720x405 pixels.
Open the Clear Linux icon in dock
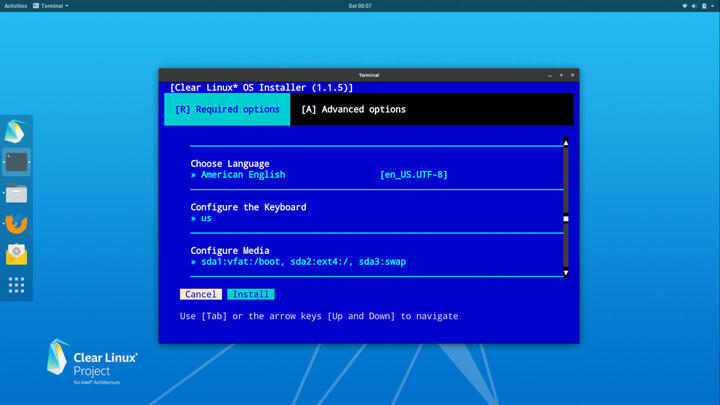pos(15,131)
